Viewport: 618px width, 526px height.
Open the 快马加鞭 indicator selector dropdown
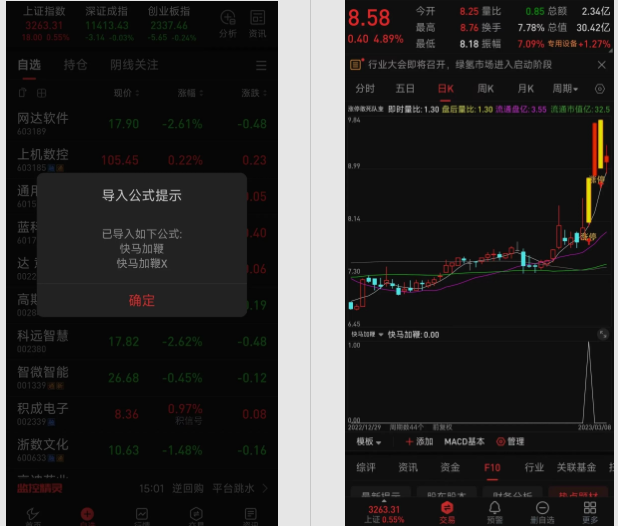[x=367, y=335]
